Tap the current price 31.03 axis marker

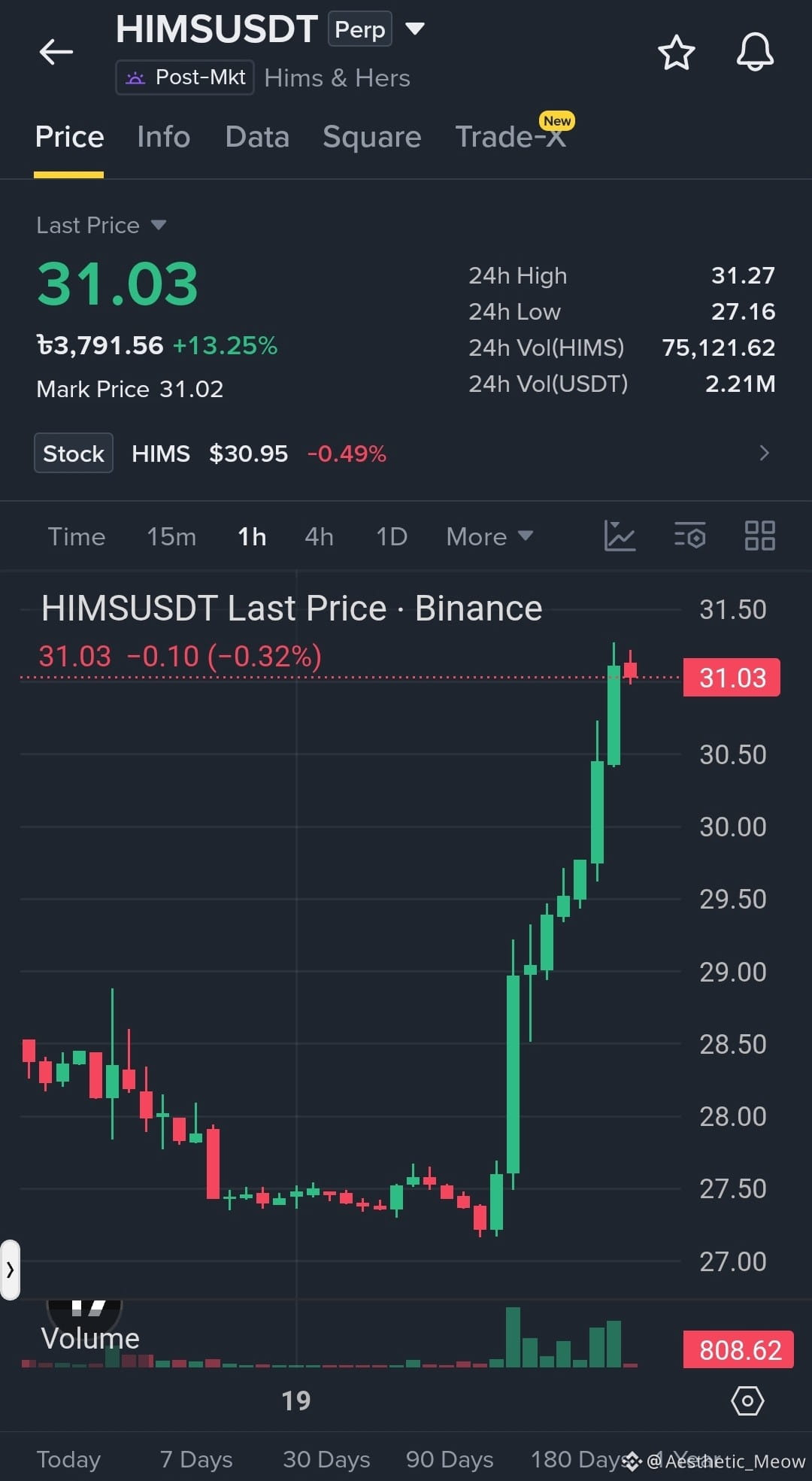[x=732, y=677]
